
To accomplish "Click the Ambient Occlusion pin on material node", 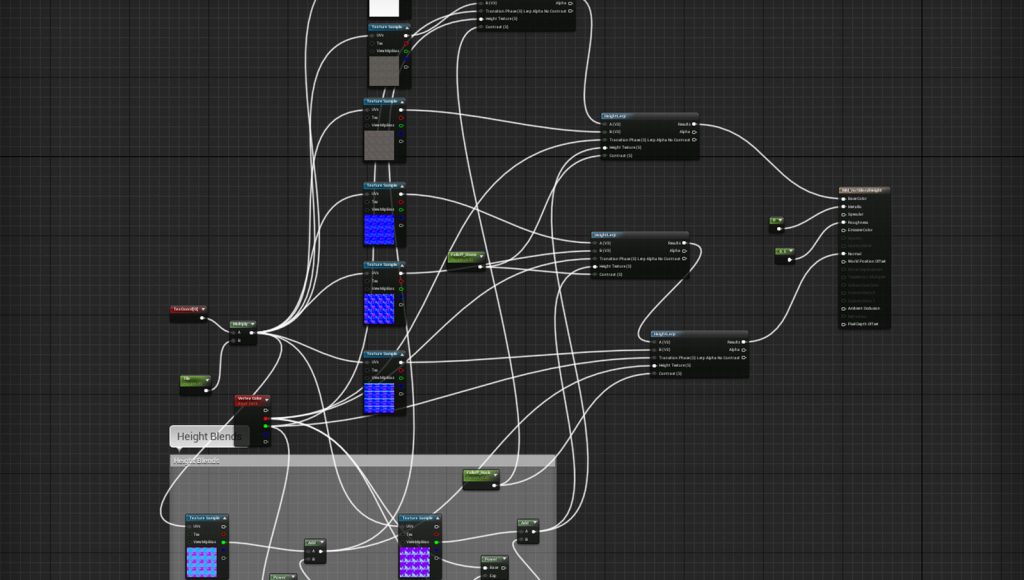I will 841,308.
